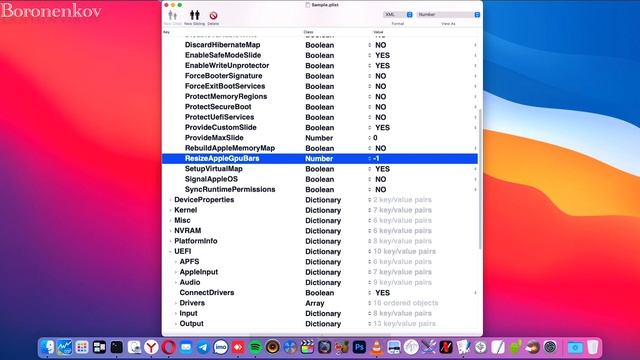Select the EnableWriteUnprotector row
The height and width of the screenshot is (360, 640).
click(320, 65)
